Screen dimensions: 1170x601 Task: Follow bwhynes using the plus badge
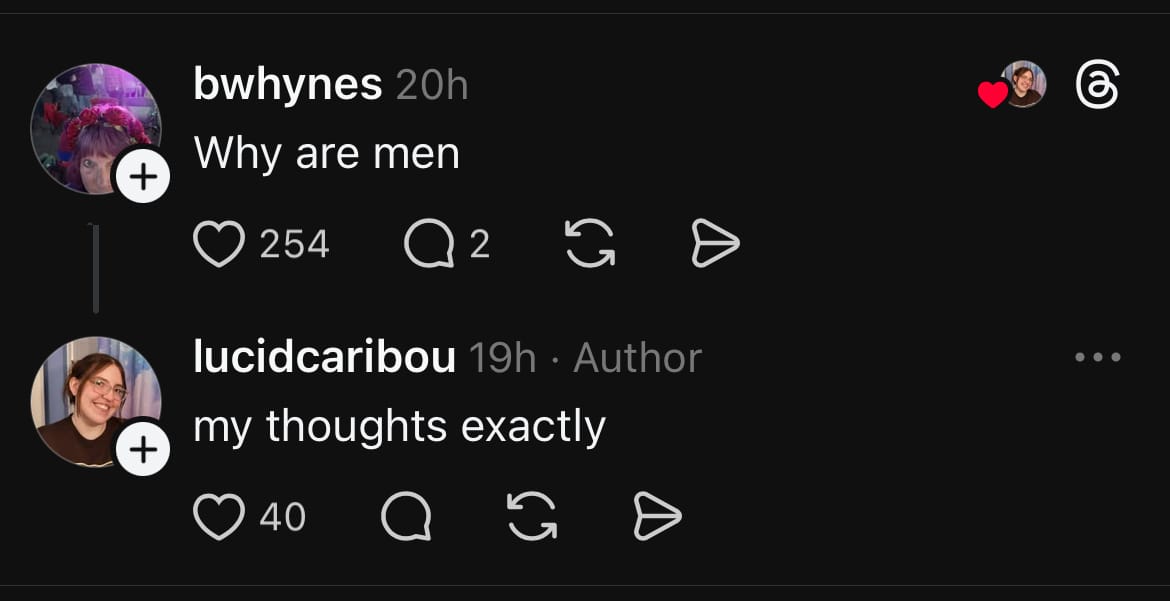click(143, 176)
